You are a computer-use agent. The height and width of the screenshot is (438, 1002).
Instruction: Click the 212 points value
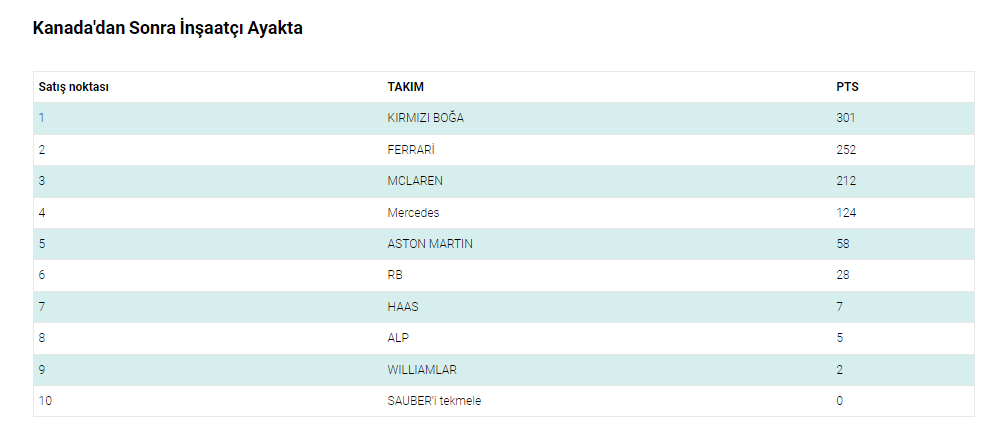[846, 181]
